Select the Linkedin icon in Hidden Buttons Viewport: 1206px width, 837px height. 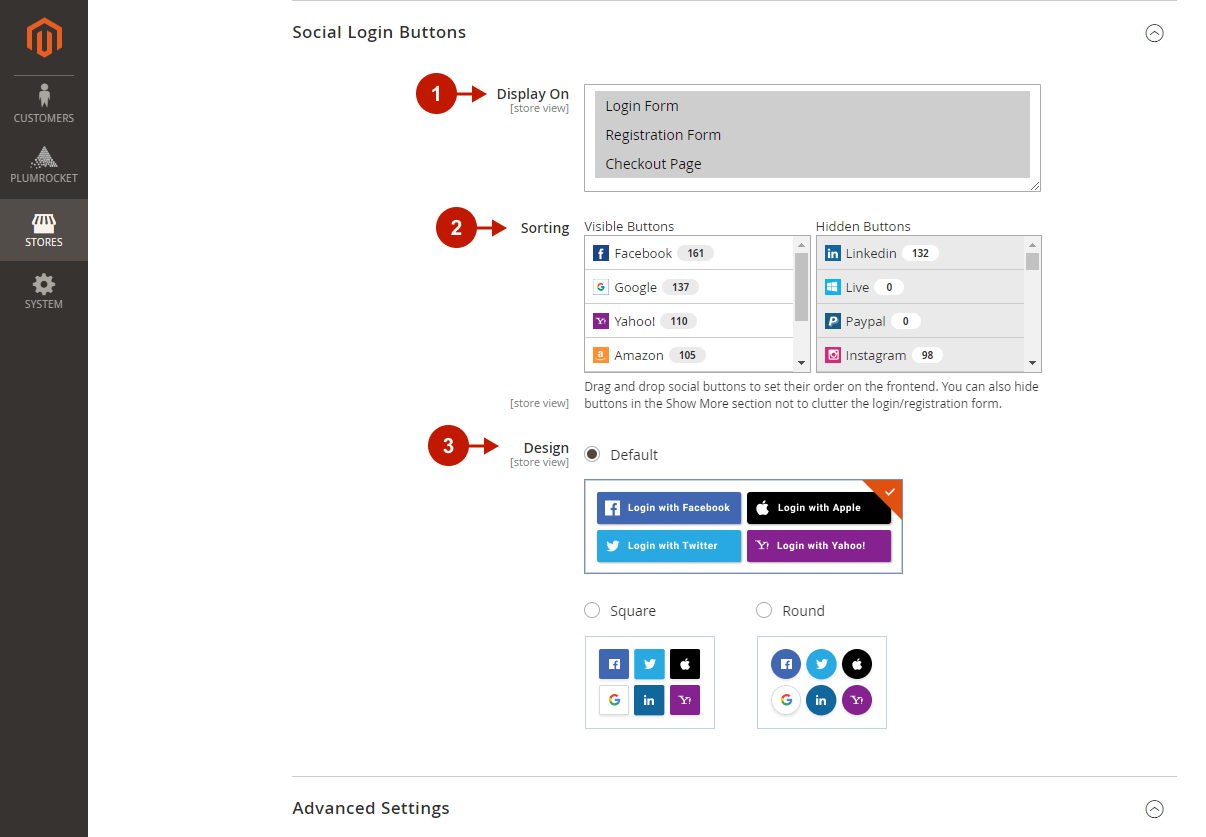tap(832, 253)
